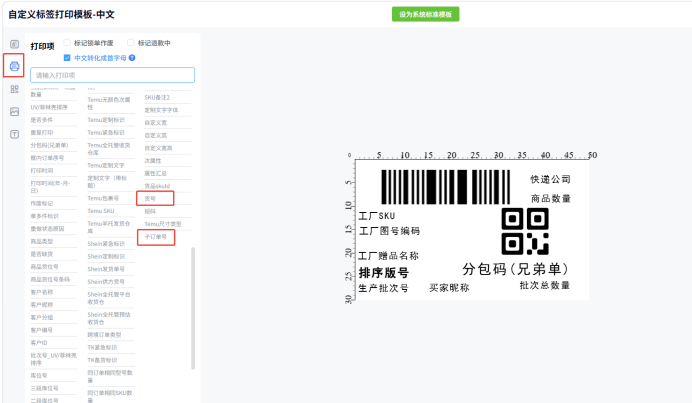Select 商品数量 field on the label

pyautogui.click(x=551, y=199)
